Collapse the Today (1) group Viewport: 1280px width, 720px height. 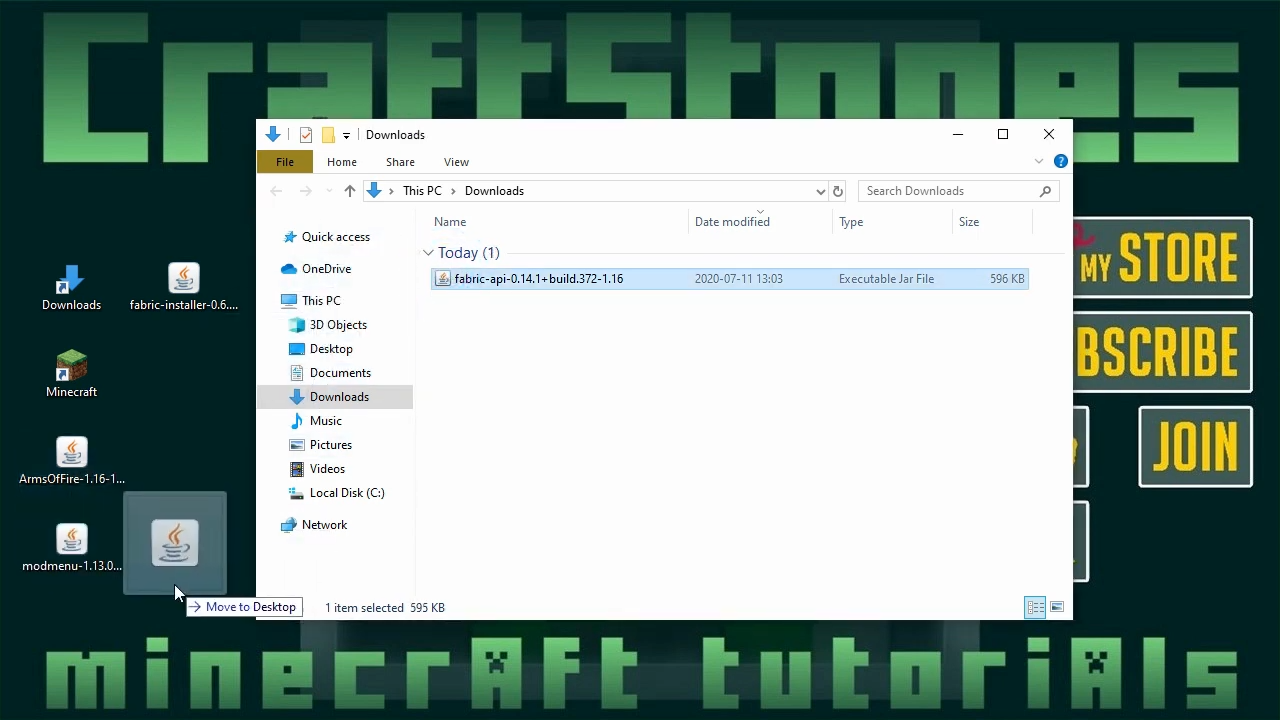428,253
